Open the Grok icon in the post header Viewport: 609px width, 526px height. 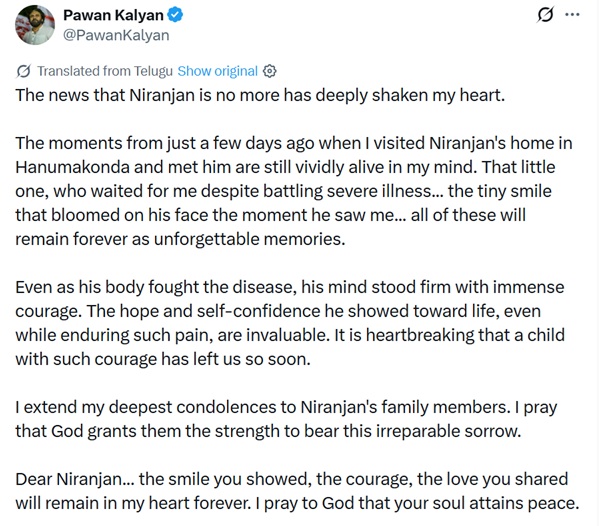coord(545,15)
